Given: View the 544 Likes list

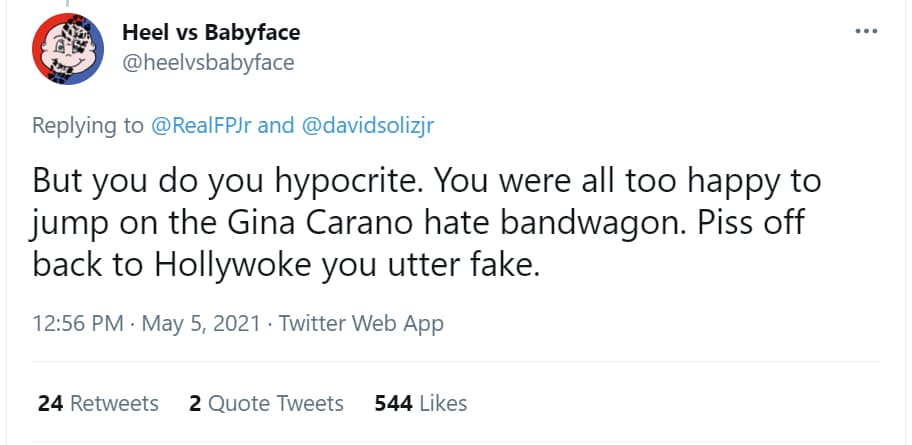Looking at the screenshot, I should pos(421,403).
